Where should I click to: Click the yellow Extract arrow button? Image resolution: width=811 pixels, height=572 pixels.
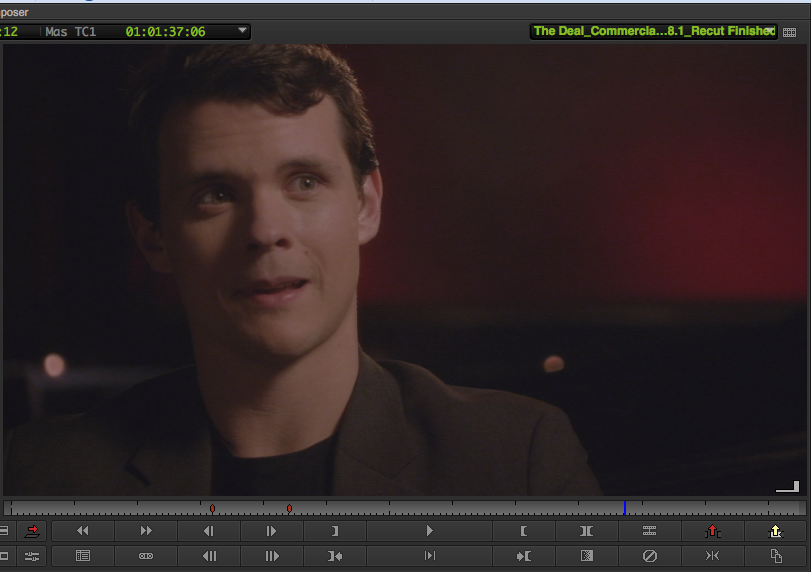coord(775,531)
